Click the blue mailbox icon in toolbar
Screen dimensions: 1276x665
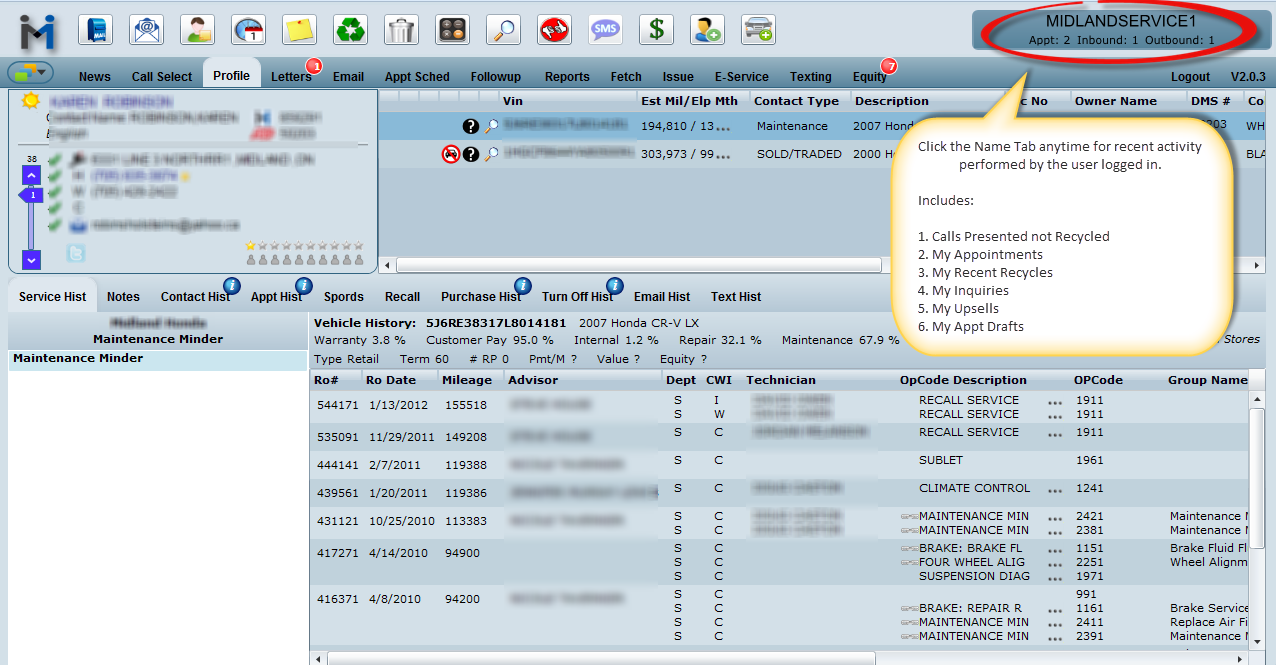click(x=96, y=30)
